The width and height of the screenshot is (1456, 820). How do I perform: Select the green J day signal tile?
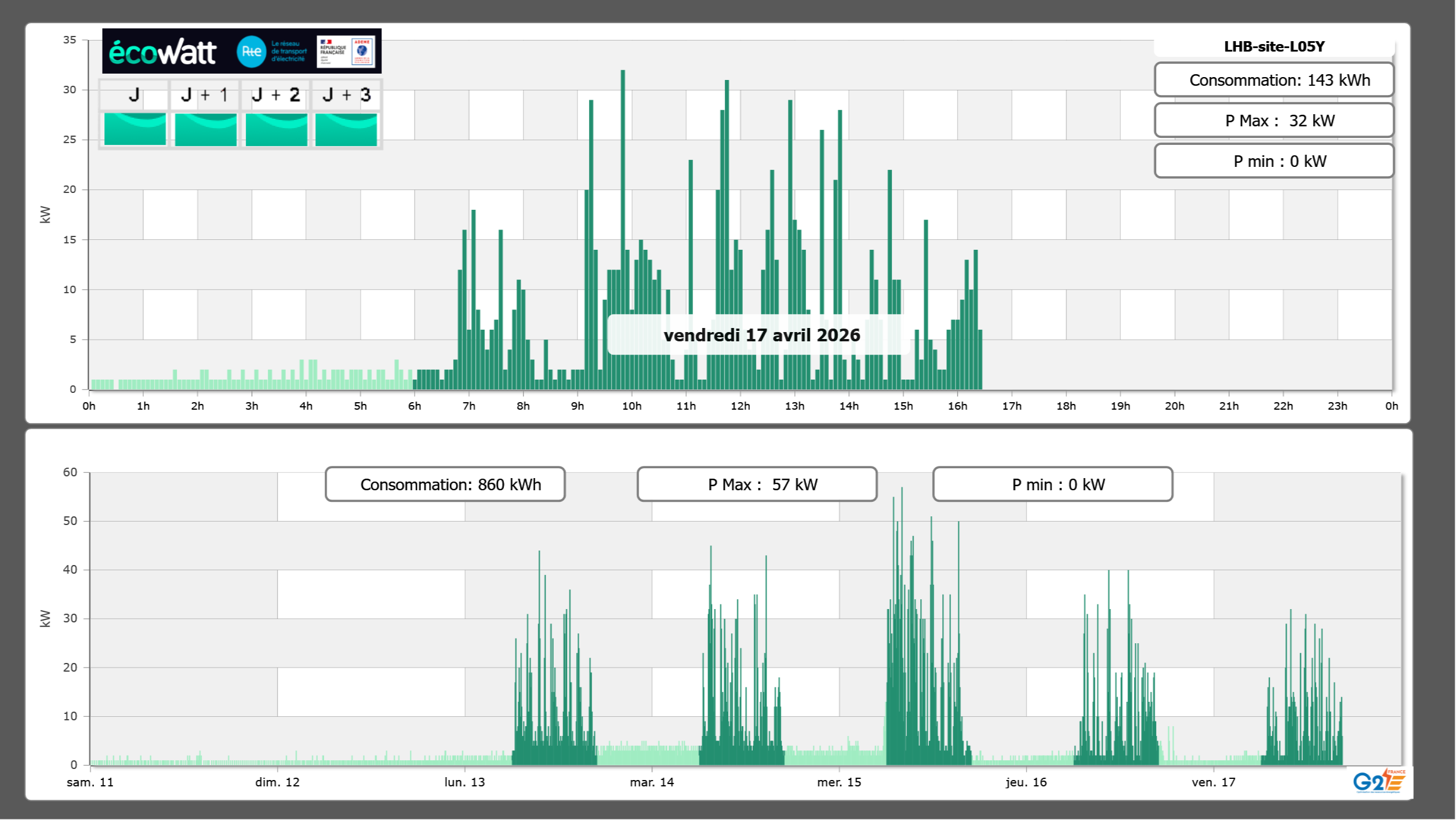[135, 129]
